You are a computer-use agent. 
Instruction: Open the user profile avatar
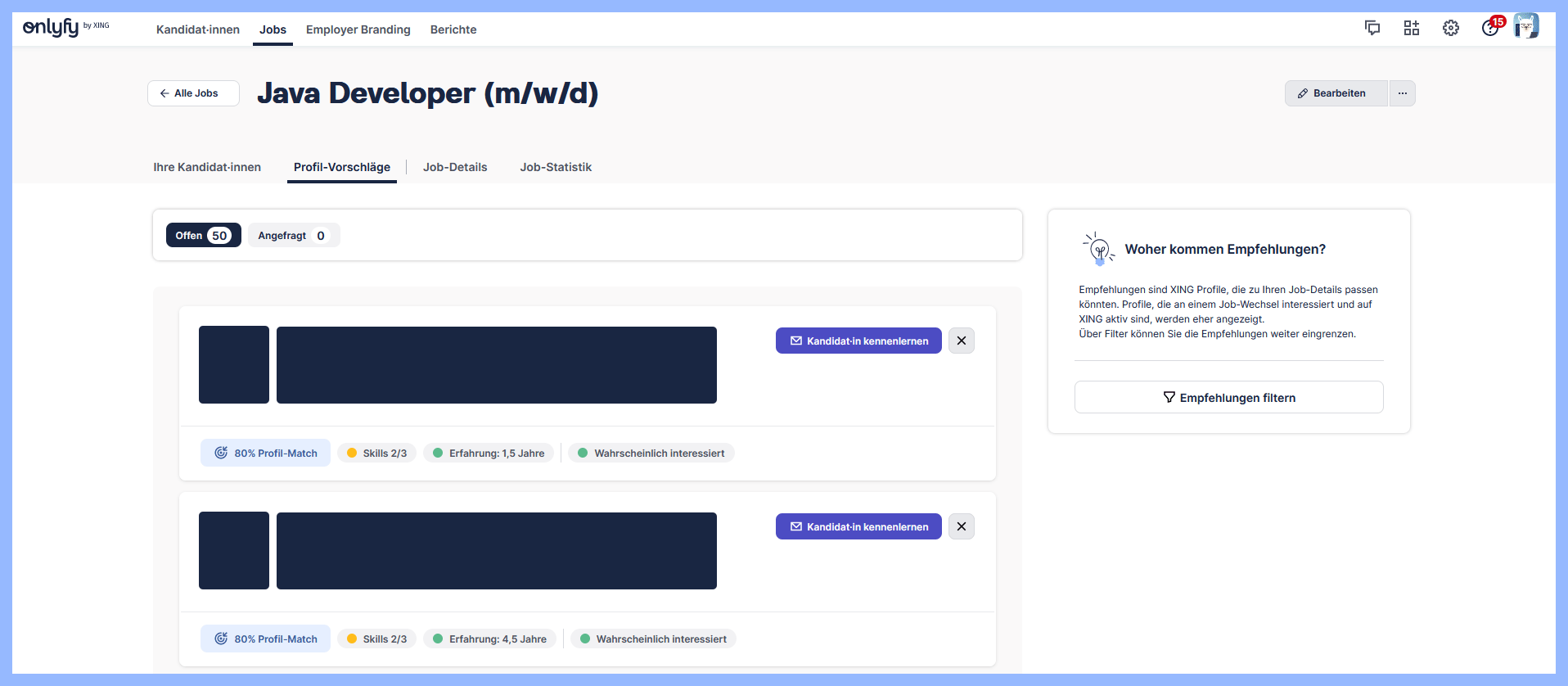[x=1526, y=27]
